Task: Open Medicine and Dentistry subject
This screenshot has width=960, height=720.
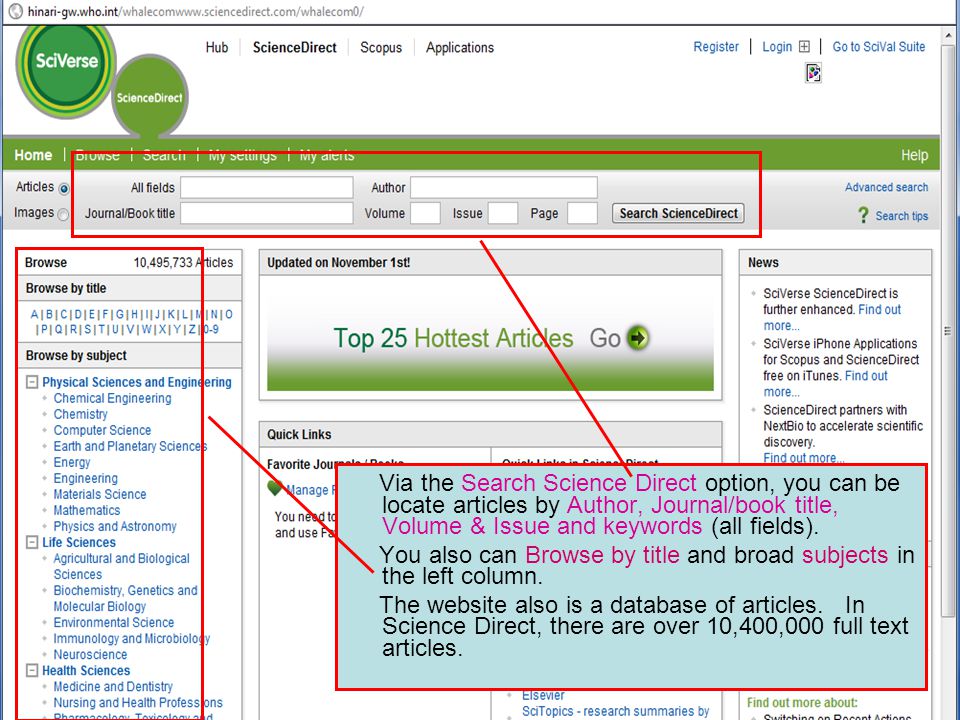Action: pos(113,687)
